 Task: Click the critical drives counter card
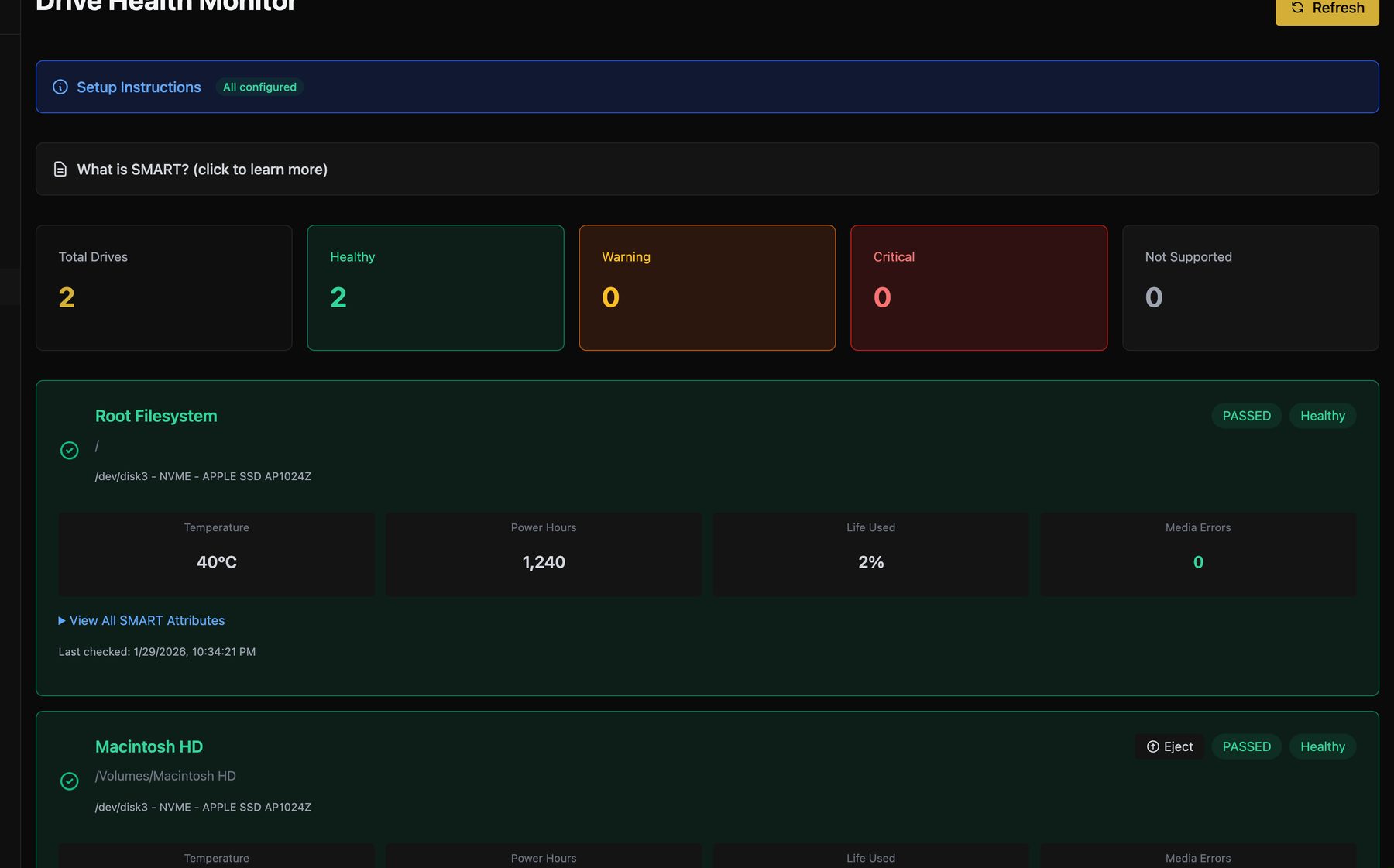(x=979, y=287)
